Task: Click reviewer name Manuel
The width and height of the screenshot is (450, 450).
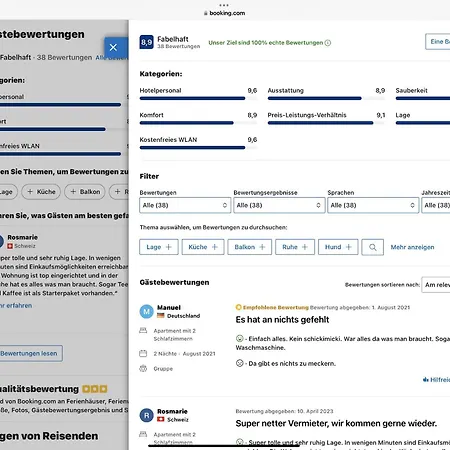Action: (169, 308)
